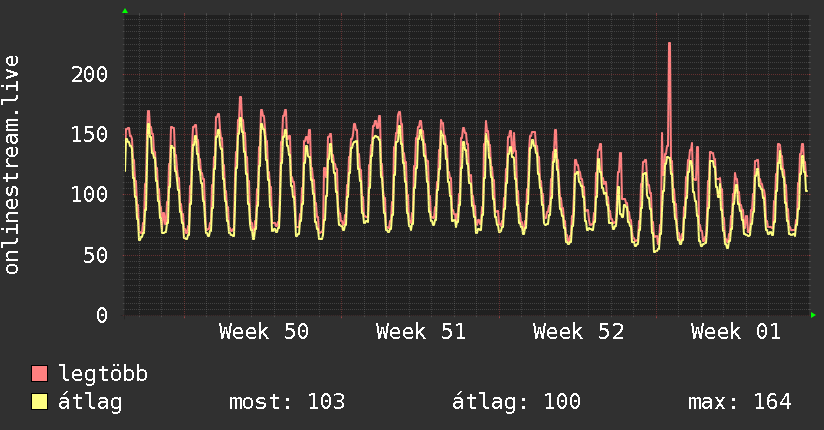Image resolution: width=824 pixels, height=430 pixels.
Task: Click the Week 51 axis label
Action: [421, 332]
